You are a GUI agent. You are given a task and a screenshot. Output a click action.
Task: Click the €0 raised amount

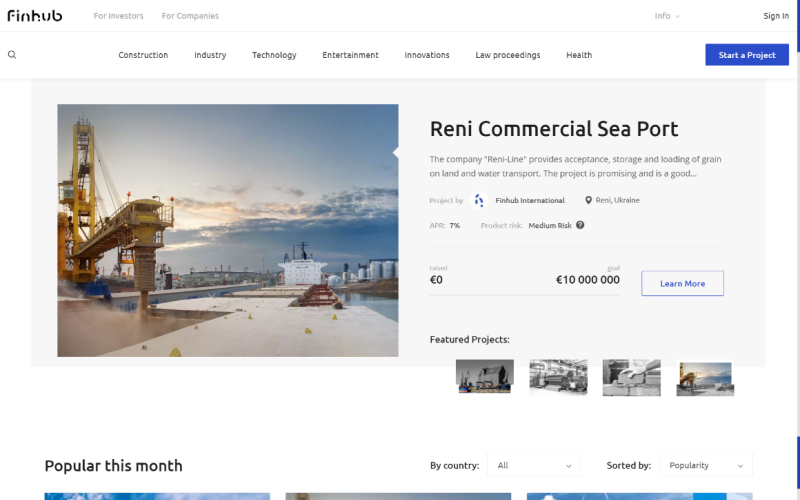(436, 280)
